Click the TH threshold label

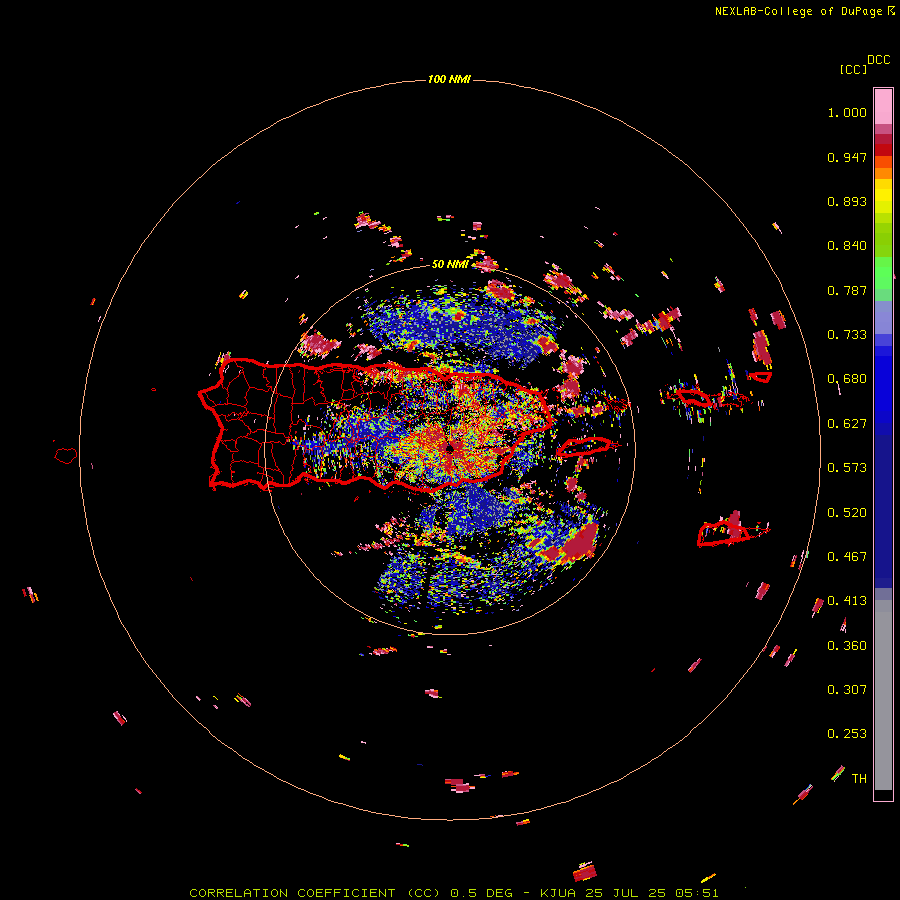tap(859, 779)
